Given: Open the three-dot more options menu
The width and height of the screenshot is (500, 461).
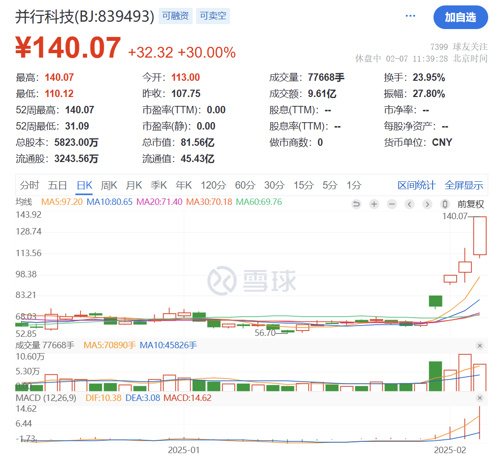Looking at the screenshot, I should coord(410,16).
